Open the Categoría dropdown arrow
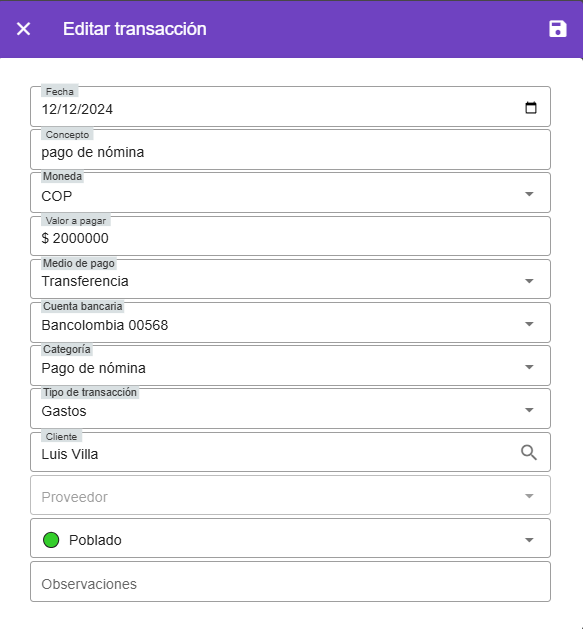This screenshot has height=629, width=583. tap(529, 367)
